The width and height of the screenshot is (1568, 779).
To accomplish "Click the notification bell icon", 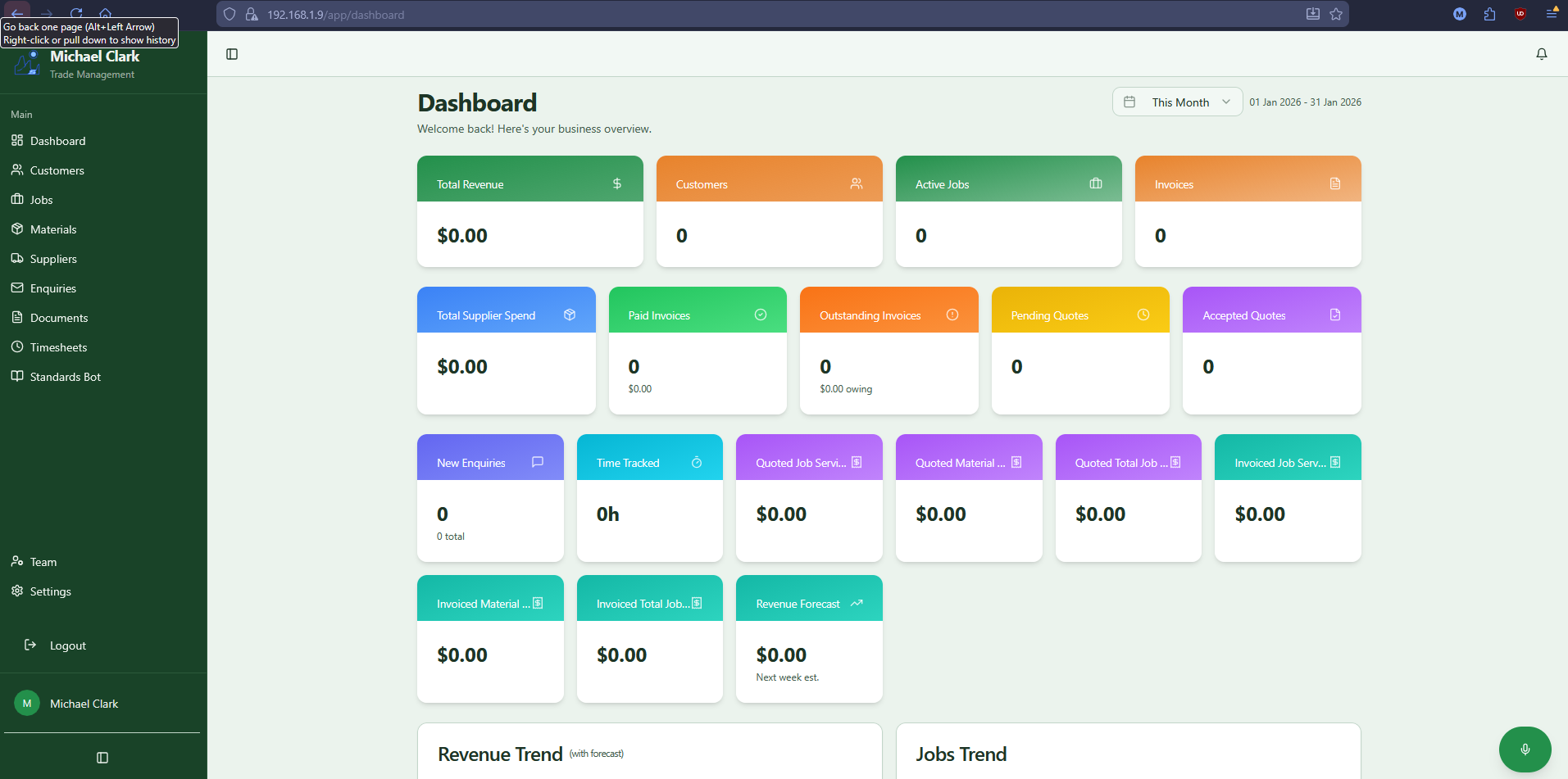I will point(1541,54).
